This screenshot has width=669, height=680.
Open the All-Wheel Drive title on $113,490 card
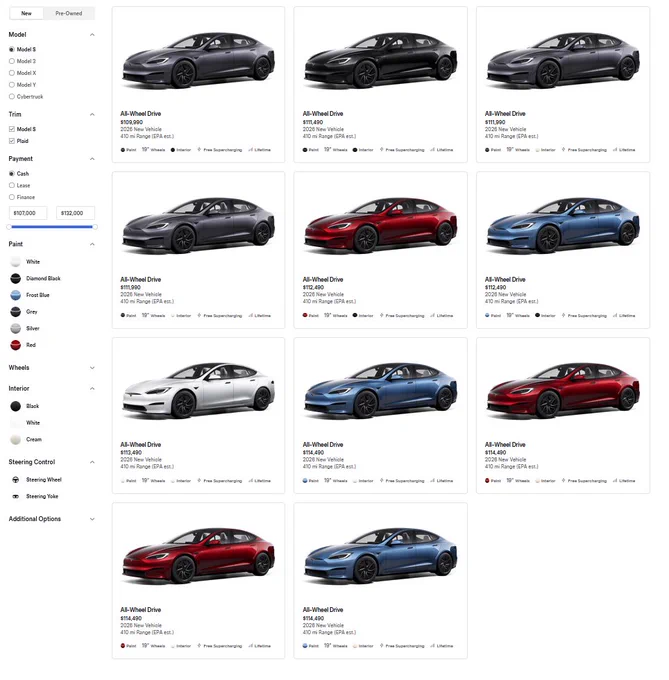point(140,445)
